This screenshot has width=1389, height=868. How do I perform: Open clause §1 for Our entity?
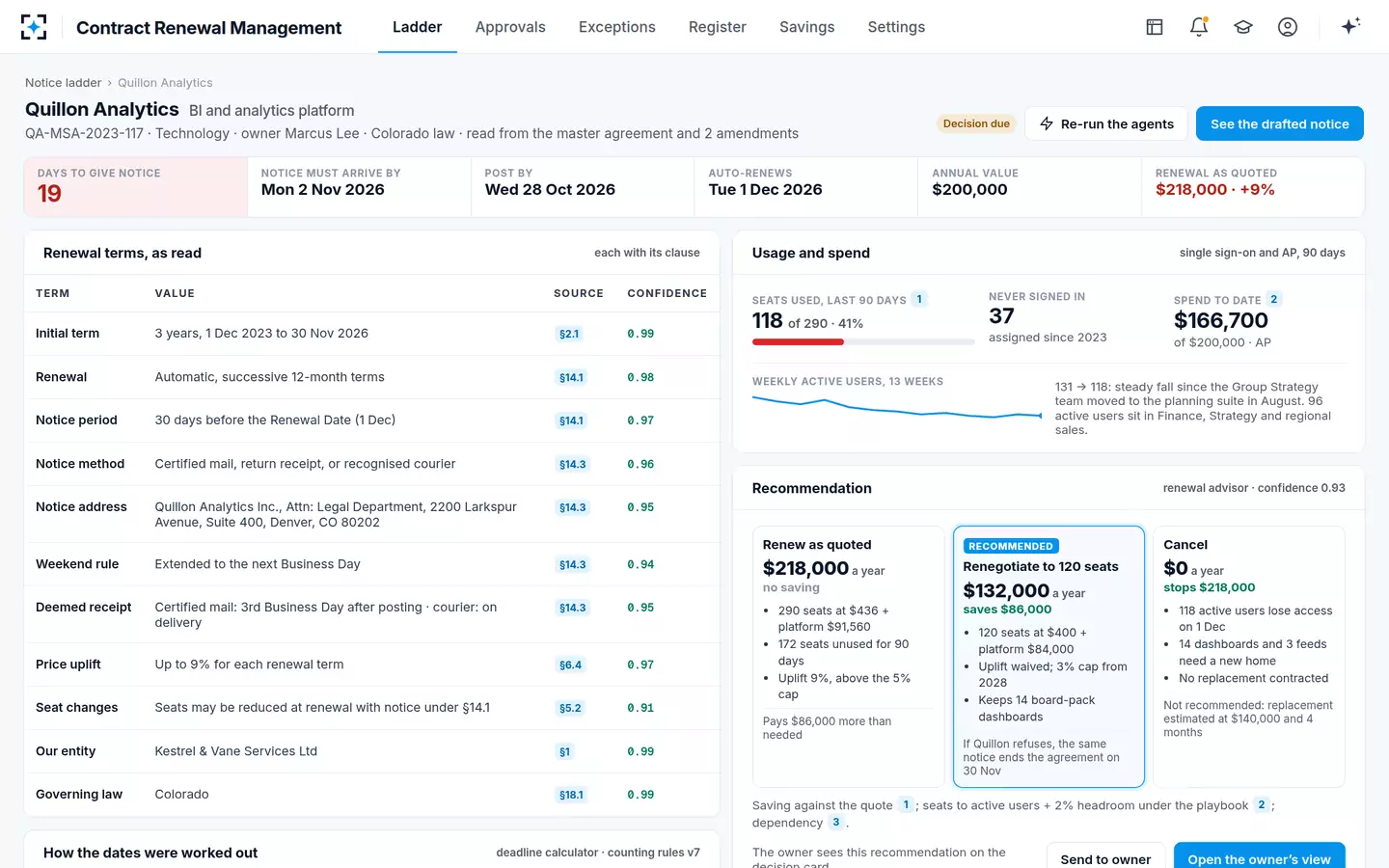(564, 751)
